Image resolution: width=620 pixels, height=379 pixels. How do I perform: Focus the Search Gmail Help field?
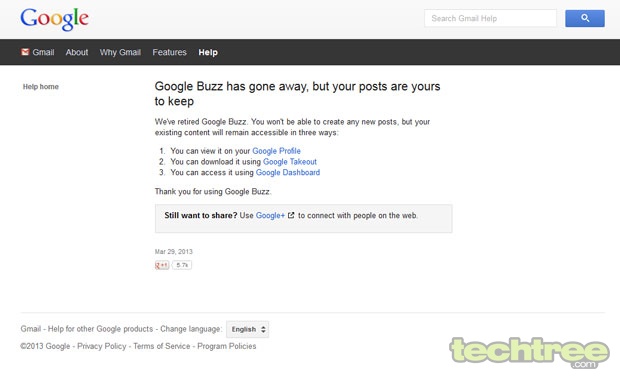pyautogui.click(x=490, y=18)
